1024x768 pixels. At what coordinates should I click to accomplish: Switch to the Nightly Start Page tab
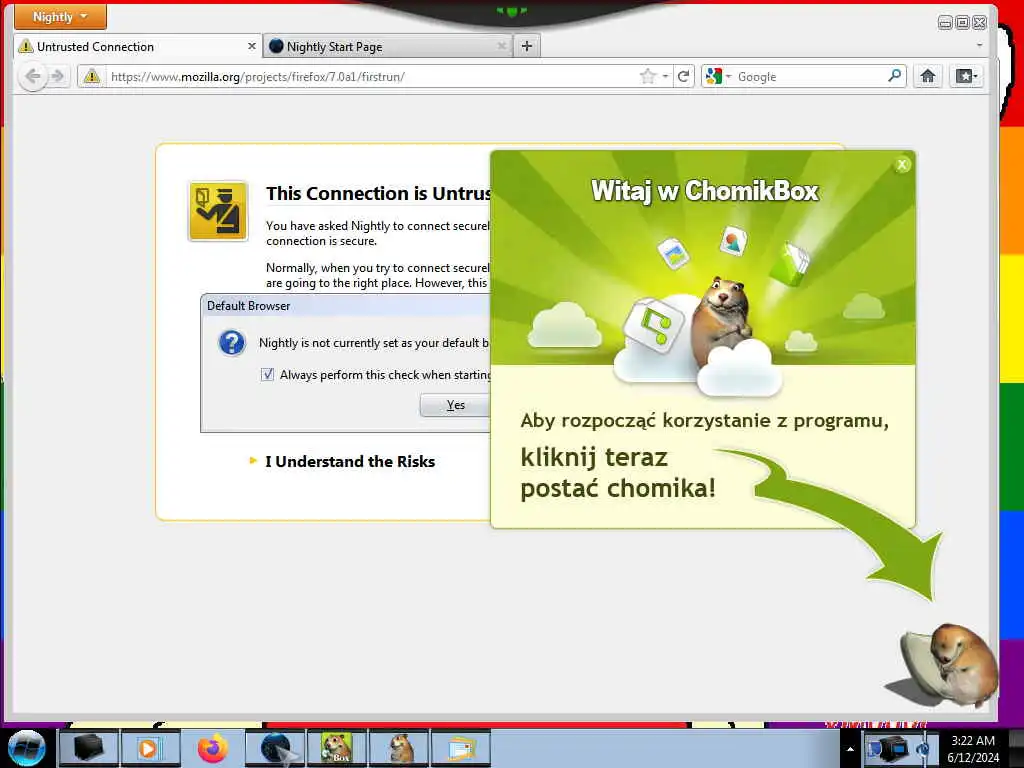388,46
